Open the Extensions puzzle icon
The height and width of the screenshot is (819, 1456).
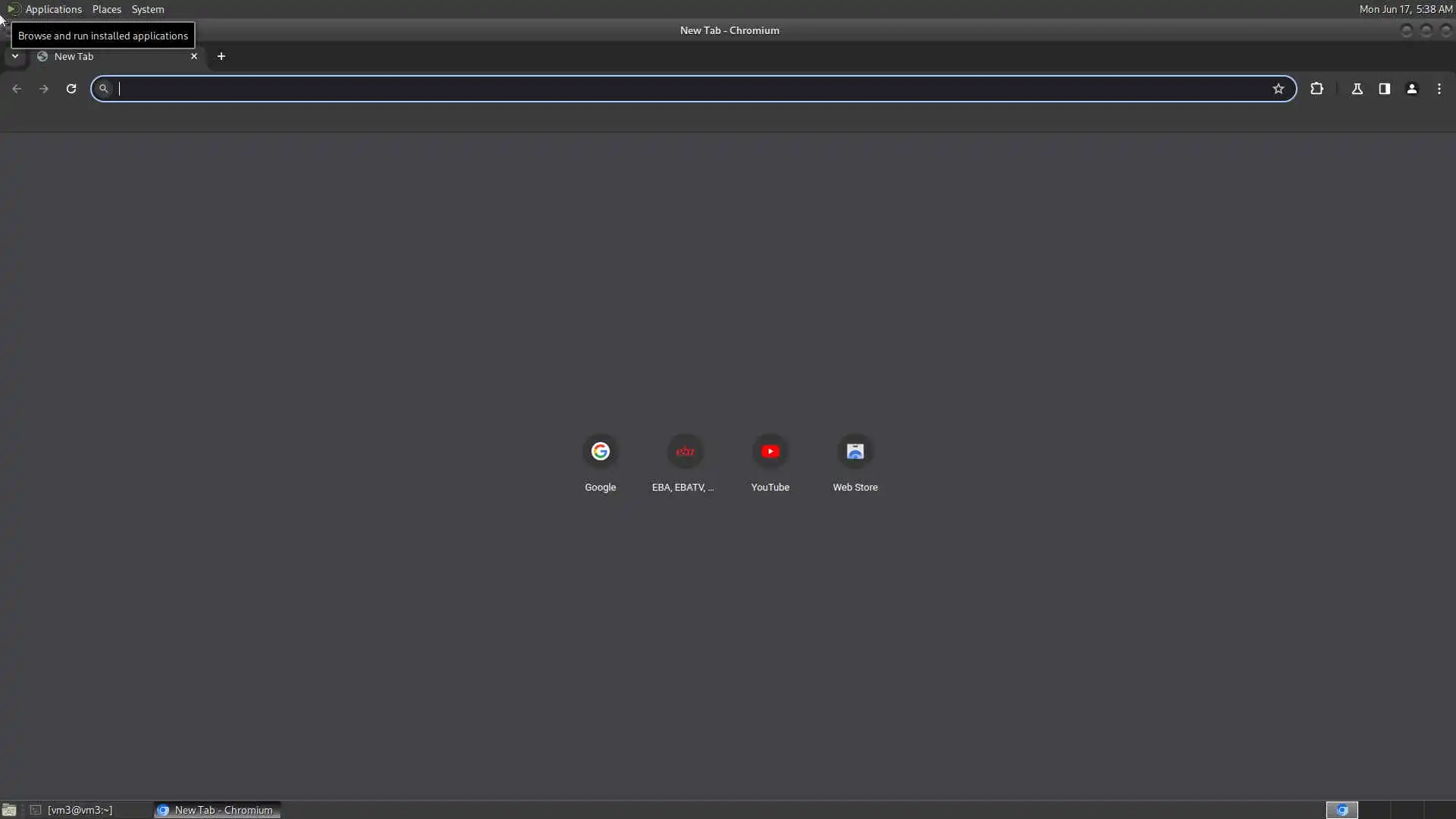[1316, 89]
